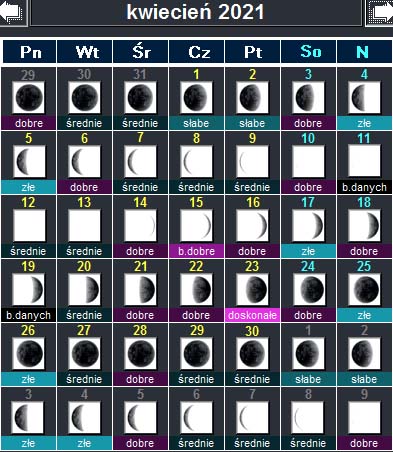Click 'dobre' rating under day 10
393x452 pixels.
(x=308, y=187)
